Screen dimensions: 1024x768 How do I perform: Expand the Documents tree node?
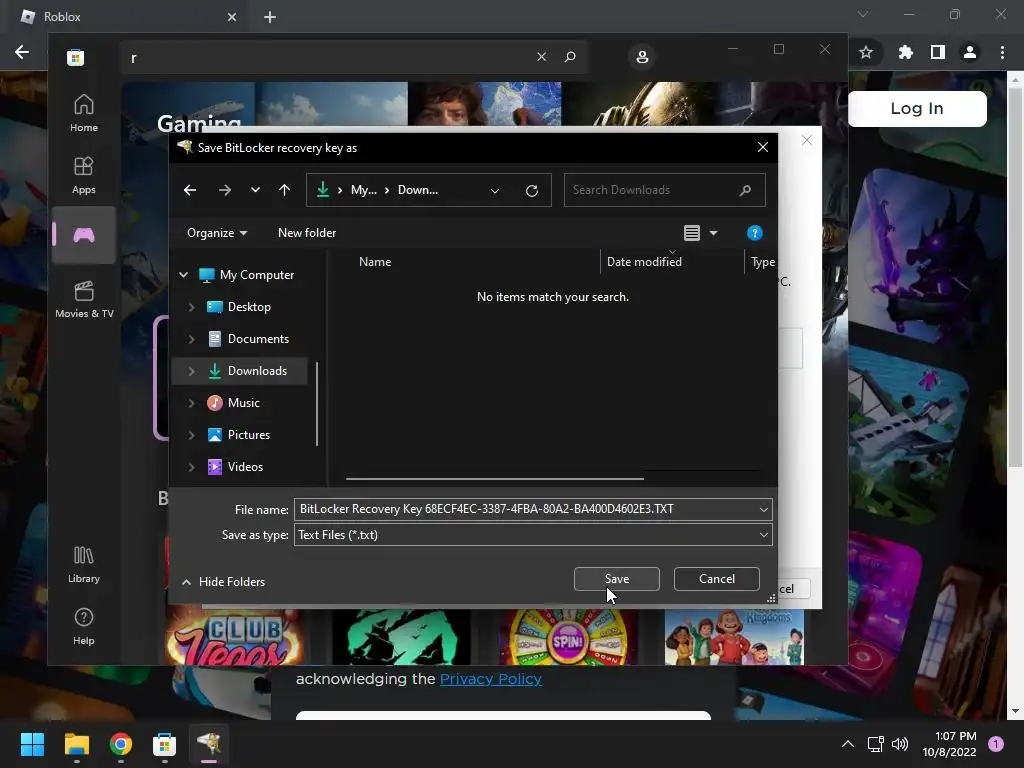pos(191,339)
